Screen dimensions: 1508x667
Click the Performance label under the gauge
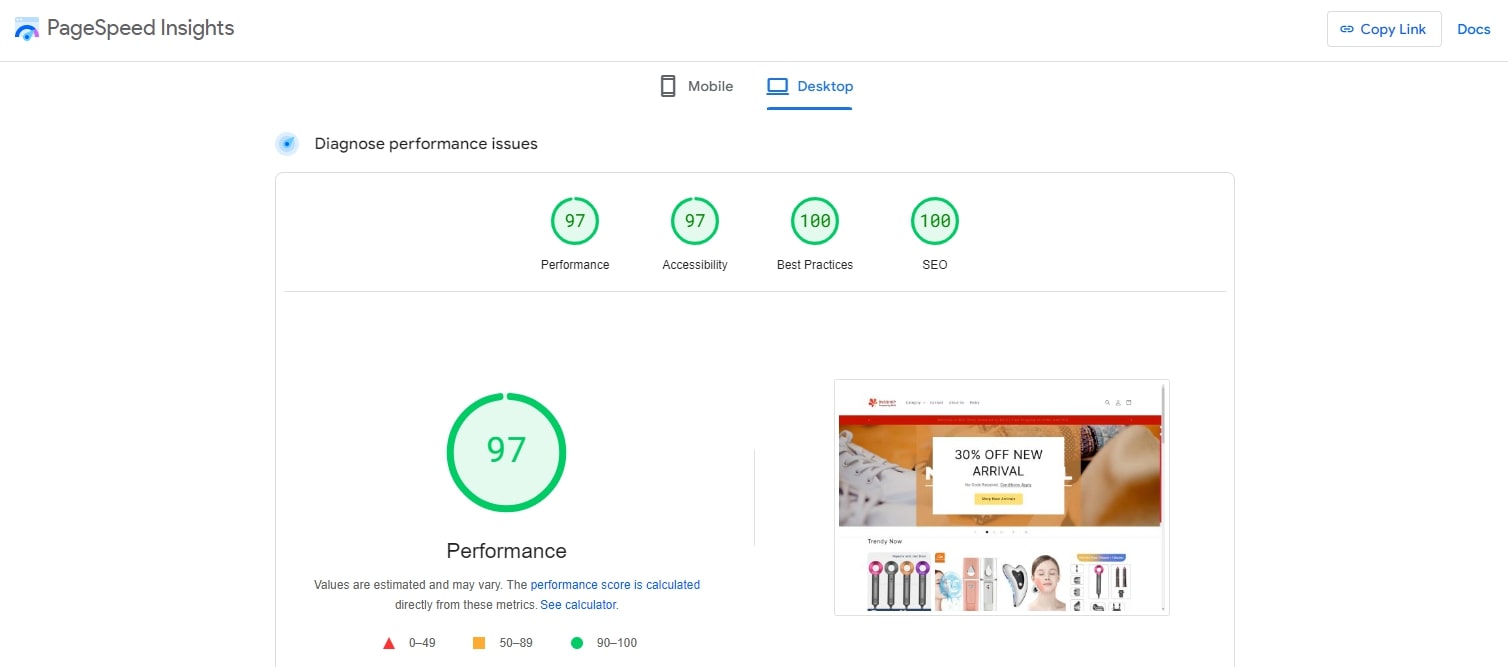tap(575, 265)
